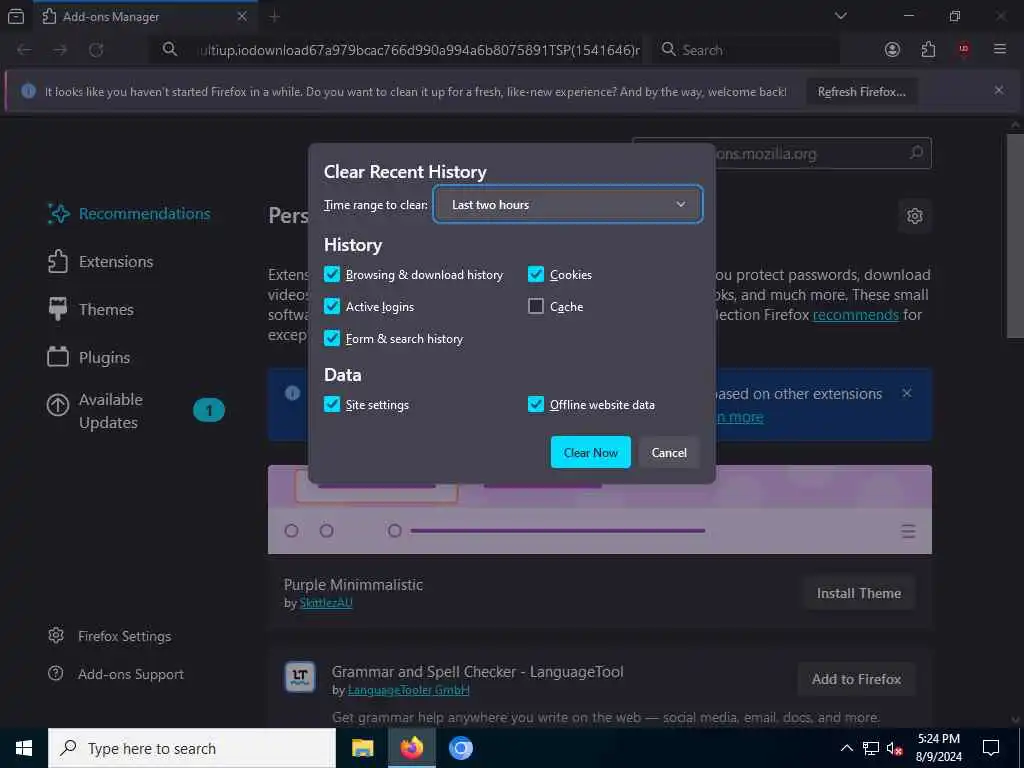Click the Themes paintbrush icon
1024x768 pixels.
58,309
